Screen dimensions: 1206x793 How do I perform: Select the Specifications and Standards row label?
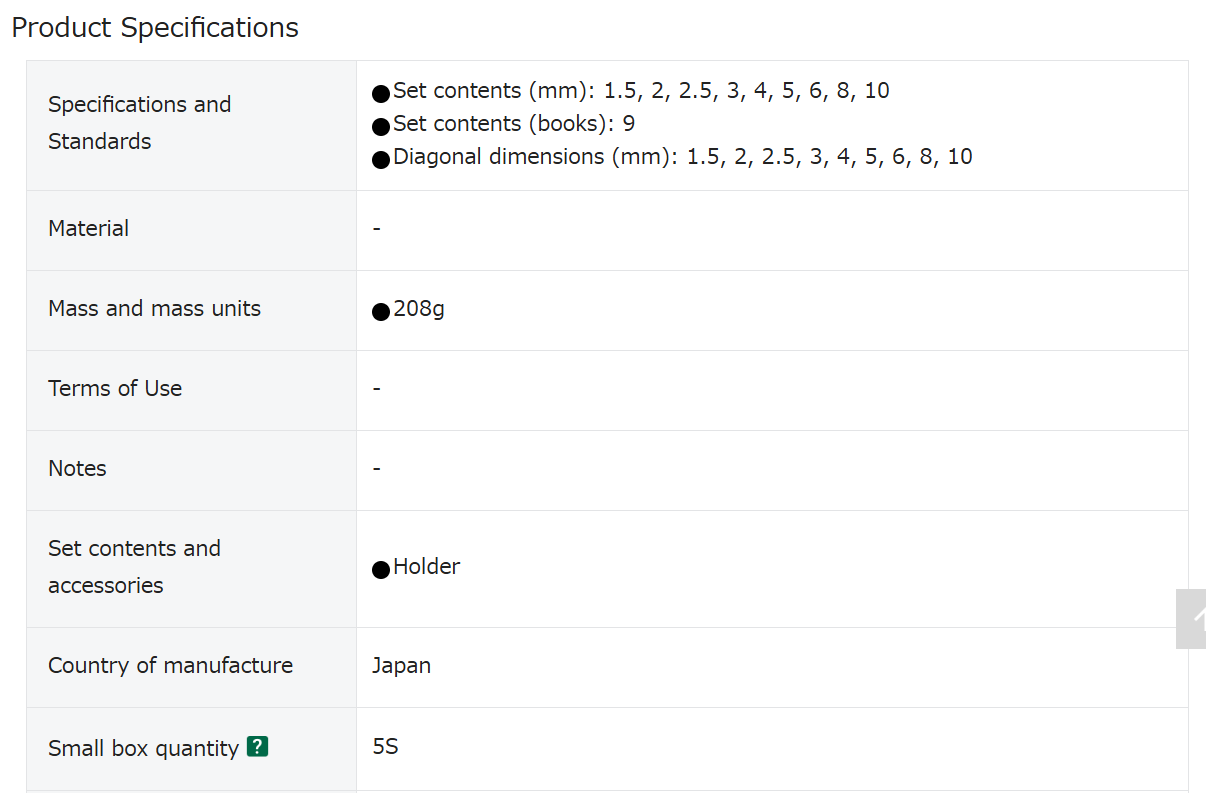140,123
